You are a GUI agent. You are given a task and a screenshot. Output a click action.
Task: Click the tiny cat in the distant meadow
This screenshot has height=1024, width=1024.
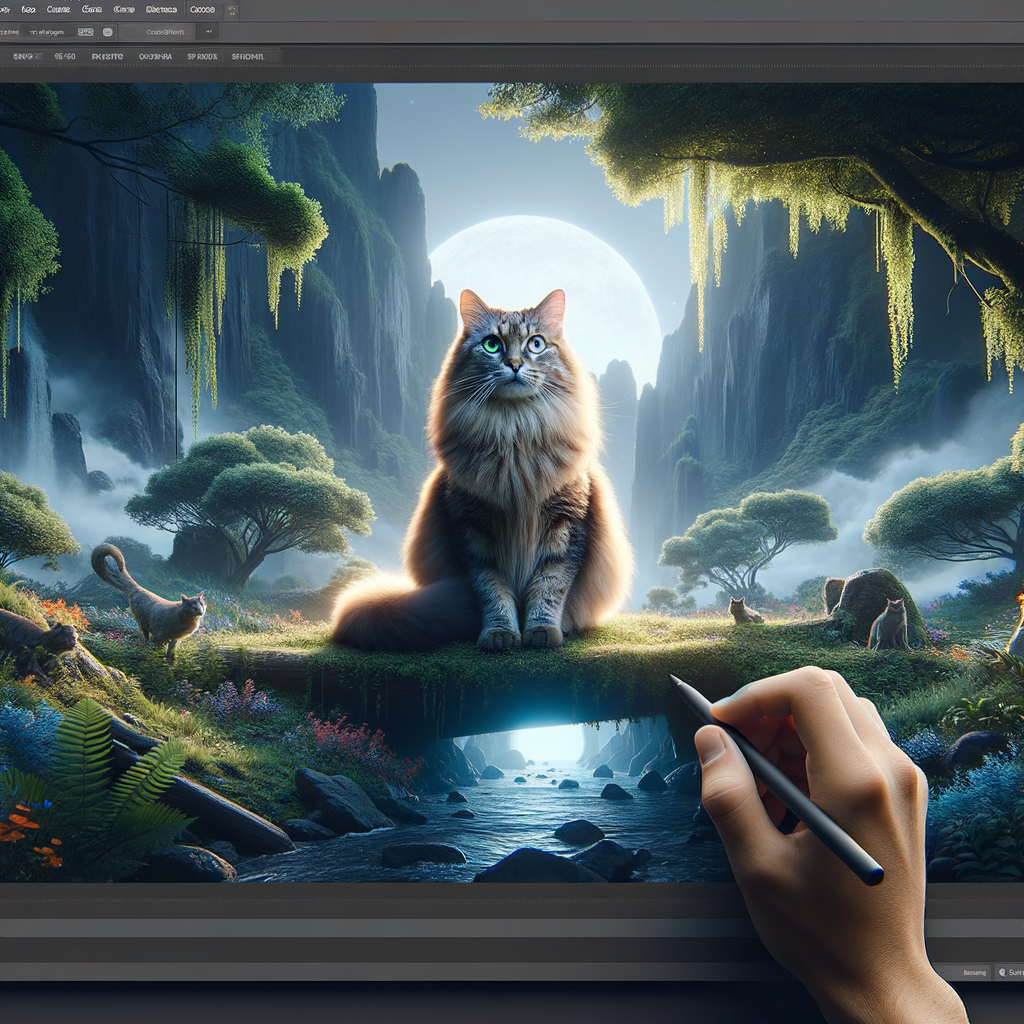(743, 610)
